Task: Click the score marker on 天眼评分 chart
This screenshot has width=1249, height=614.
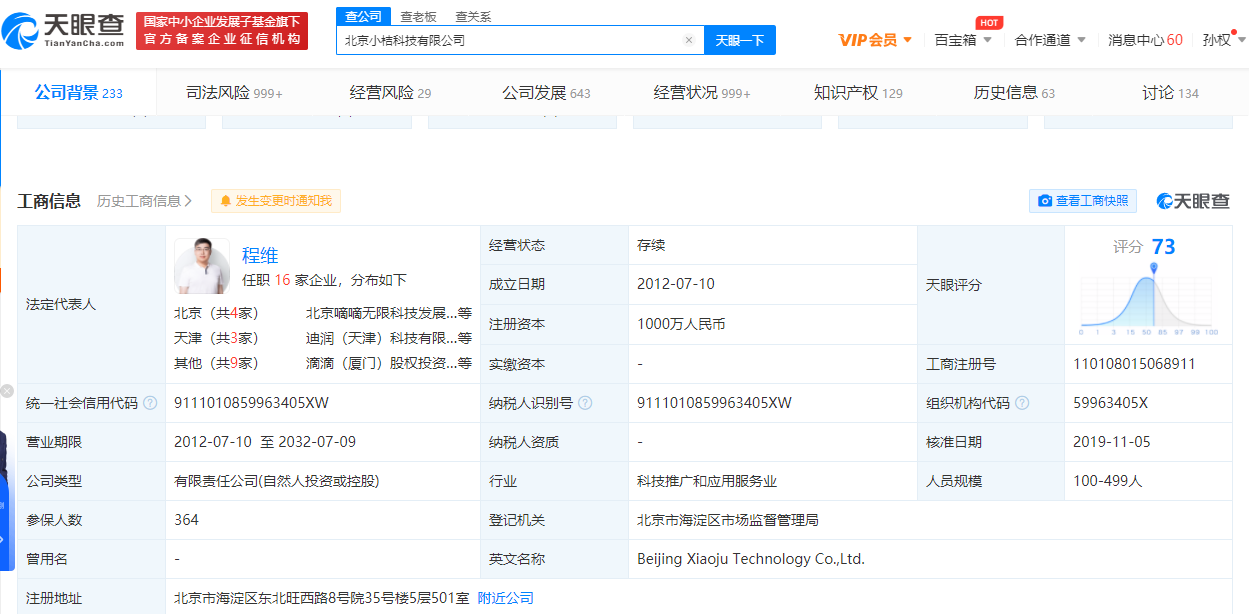Action: (1154, 268)
